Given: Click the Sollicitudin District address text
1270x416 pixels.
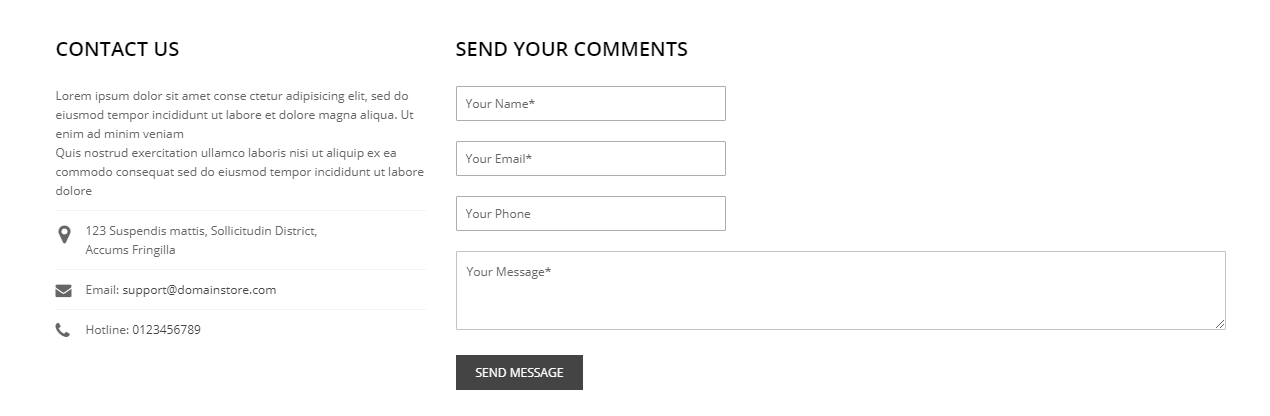Looking at the screenshot, I should (264, 231).
